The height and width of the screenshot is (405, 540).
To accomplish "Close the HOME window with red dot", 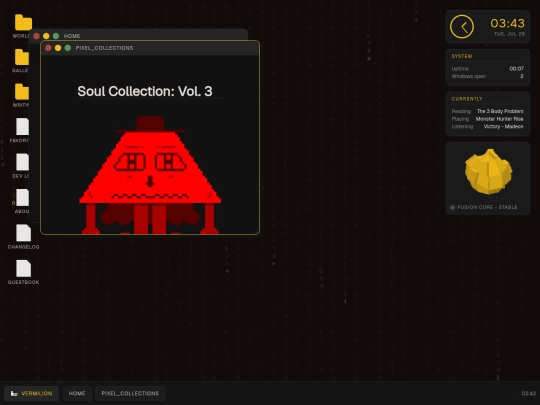I will coord(37,36).
